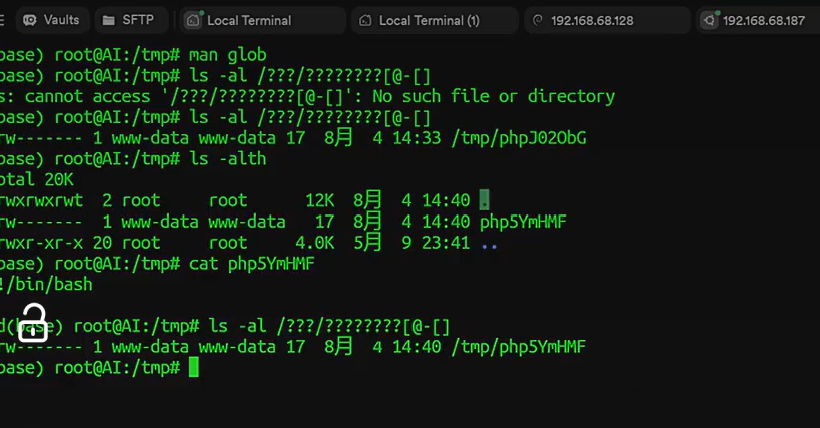This screenshot has width=820, height=428.
Task: Select the Local Terminal tab title
Action: pyautogui.click(x=249, y=20)
